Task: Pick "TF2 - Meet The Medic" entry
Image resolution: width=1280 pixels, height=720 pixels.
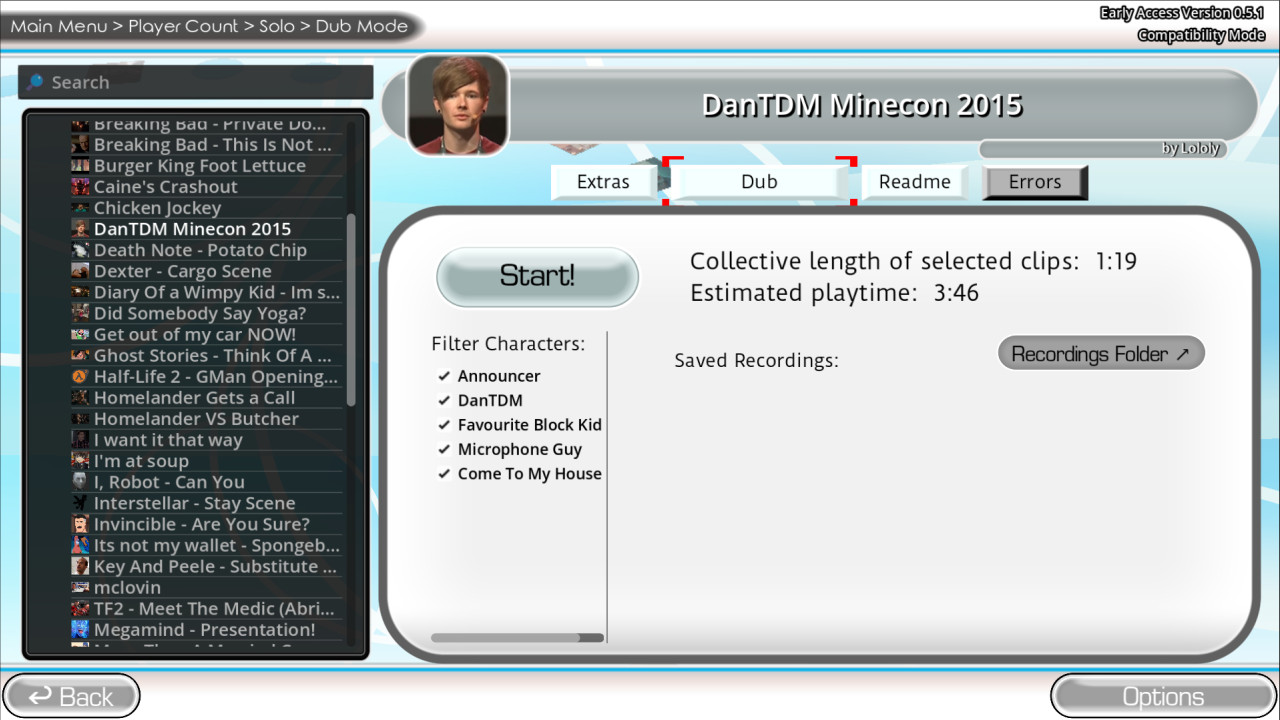Action: click(x=207, y=608)
